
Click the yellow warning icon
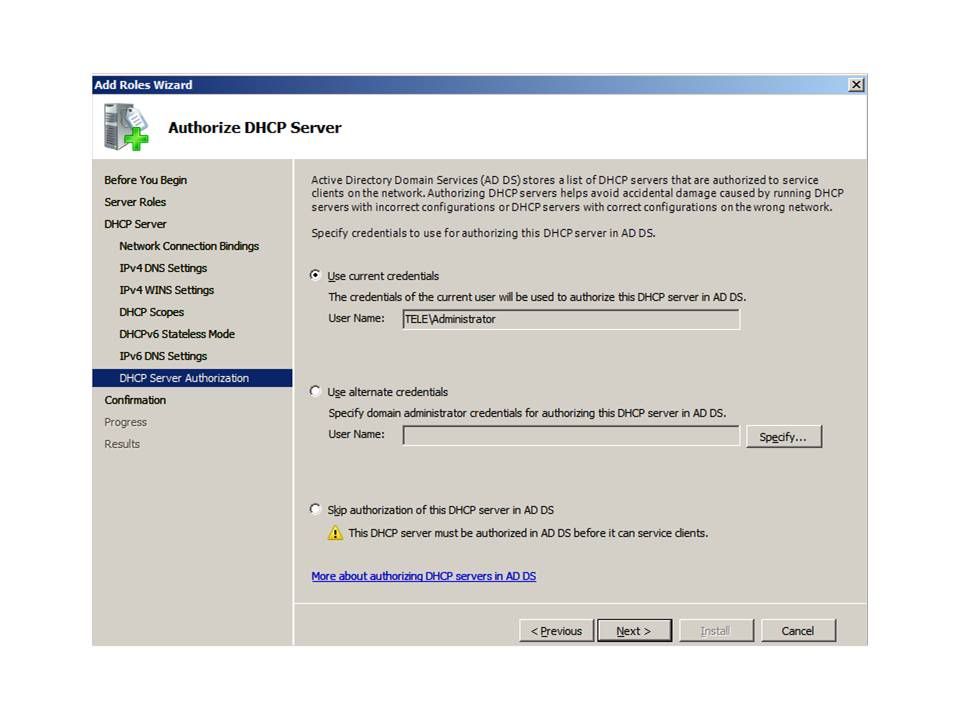click(x=336, y=533)
